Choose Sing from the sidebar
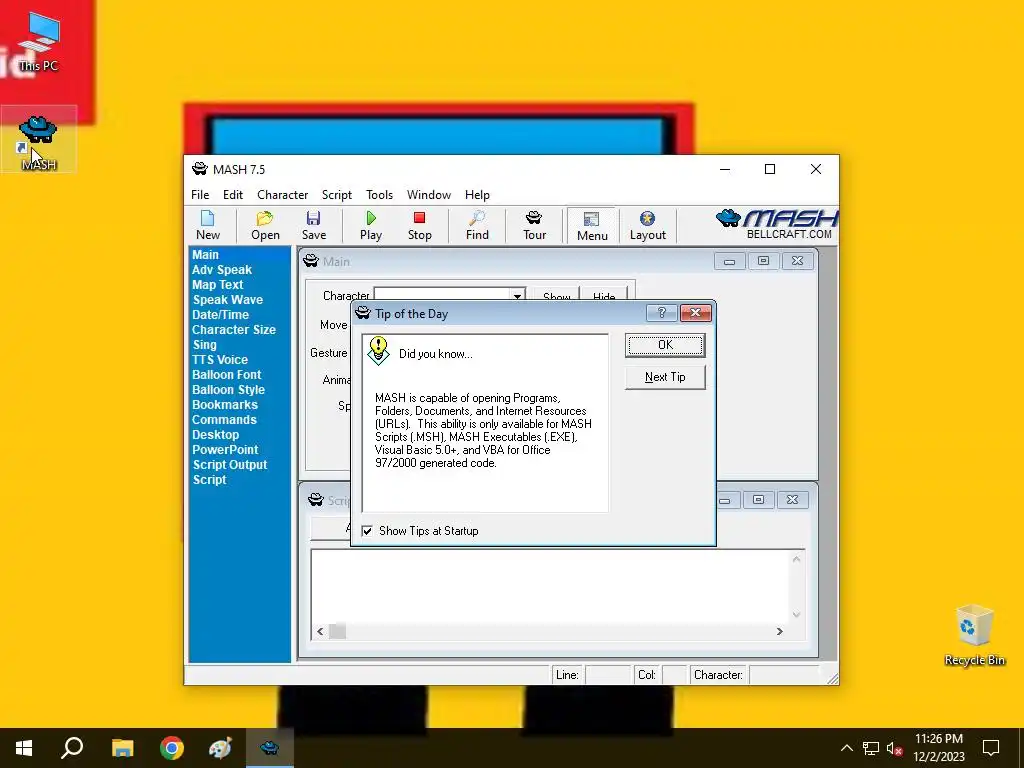1024x768 pixels. pyautogui.click(x=204, y=345)
